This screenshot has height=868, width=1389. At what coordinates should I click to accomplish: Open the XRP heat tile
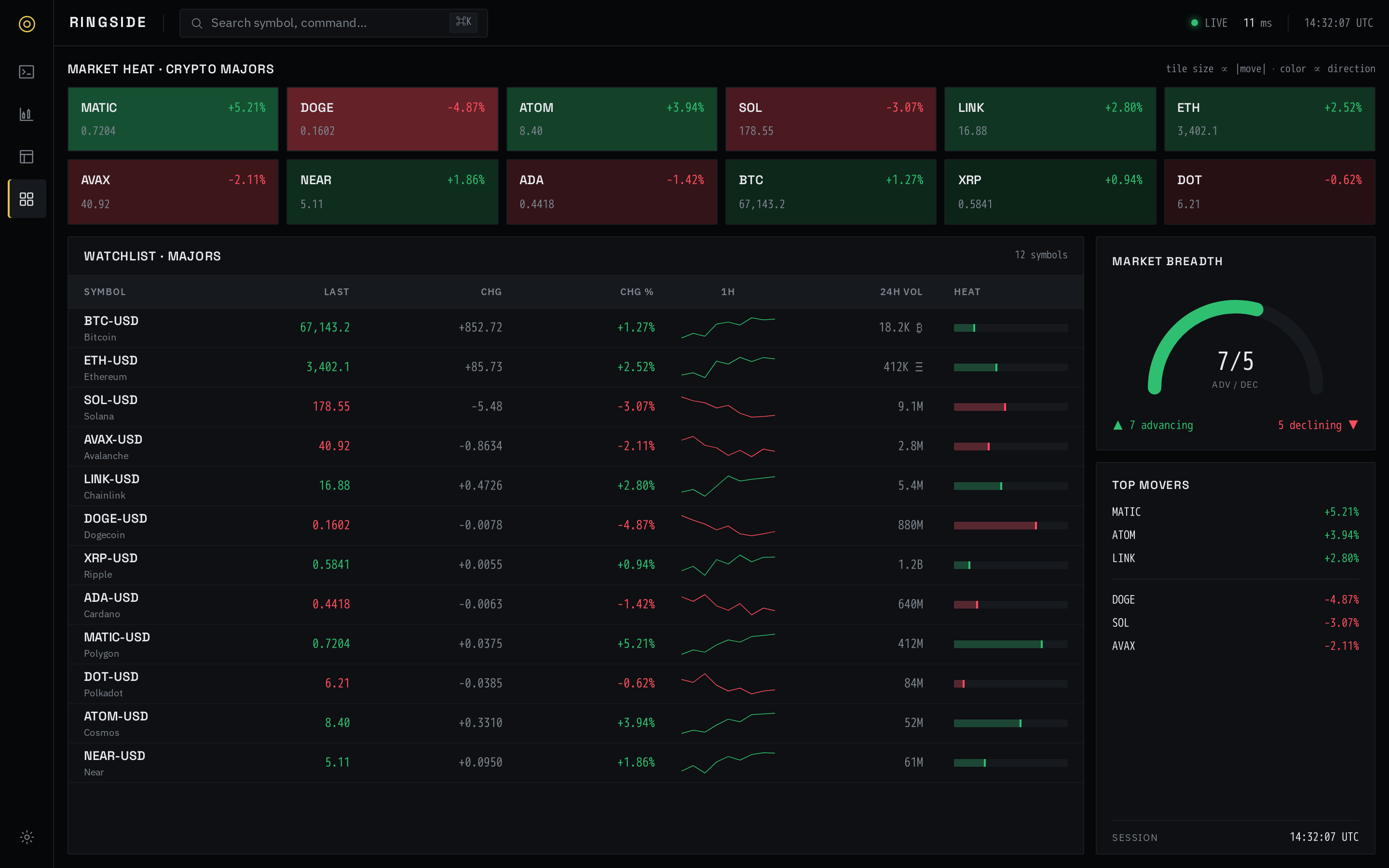click(x=1050, y=192)
